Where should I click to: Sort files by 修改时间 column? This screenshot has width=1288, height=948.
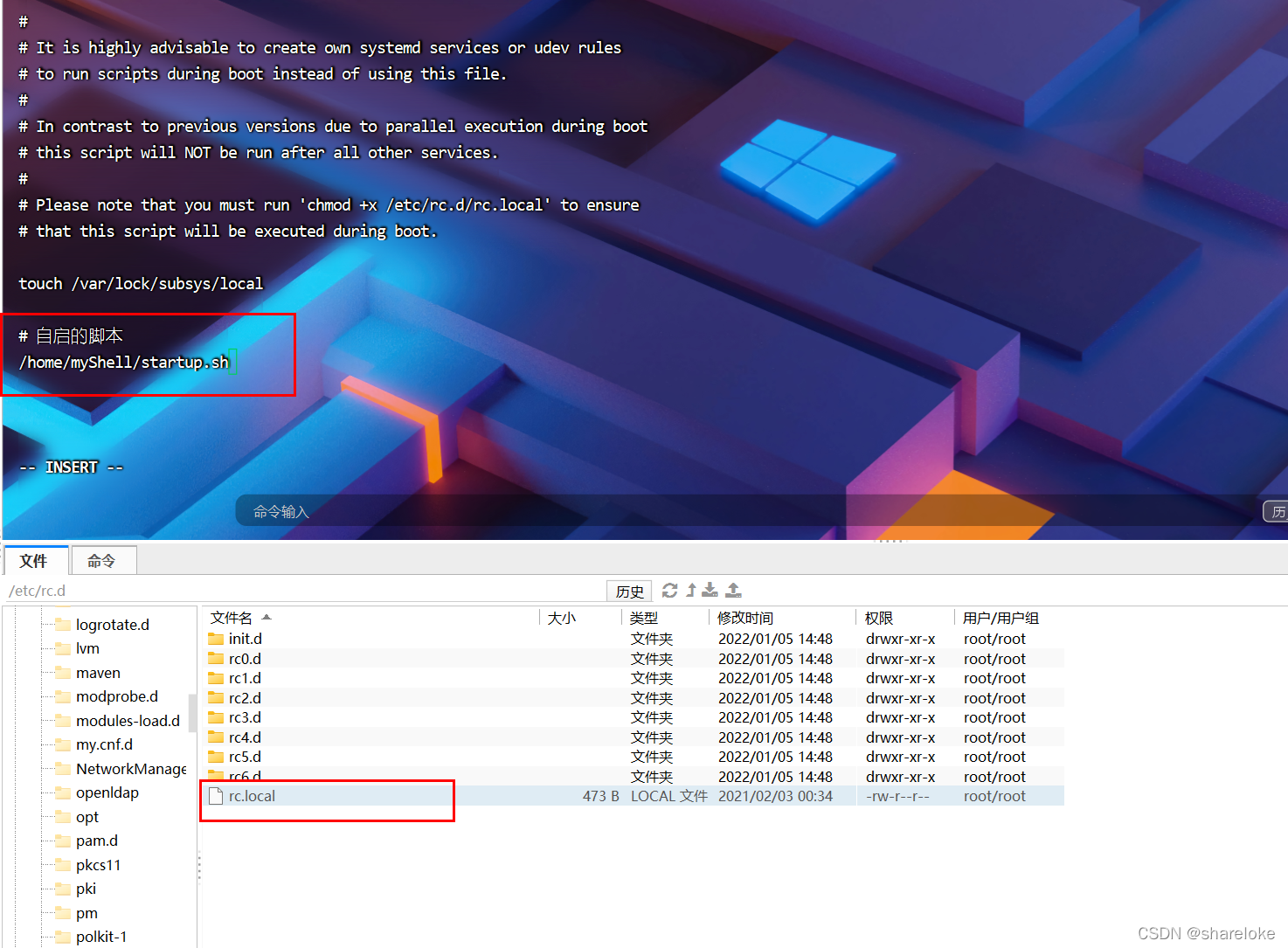pos(783,618)
